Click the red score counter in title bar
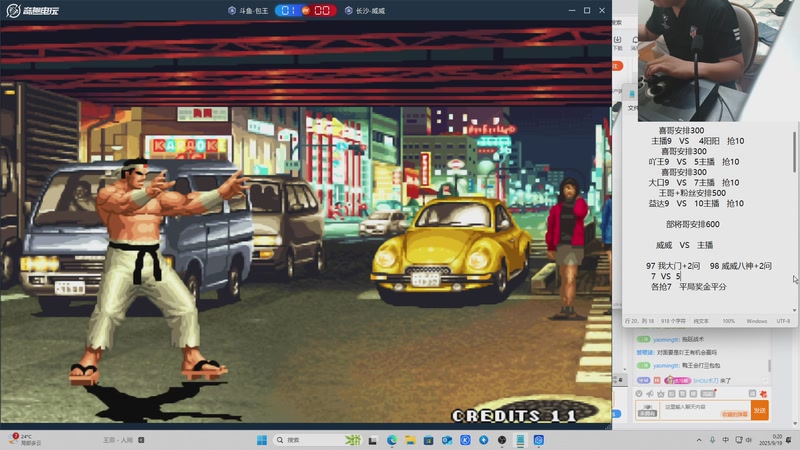The image size is (800, 450). [322, 10]
